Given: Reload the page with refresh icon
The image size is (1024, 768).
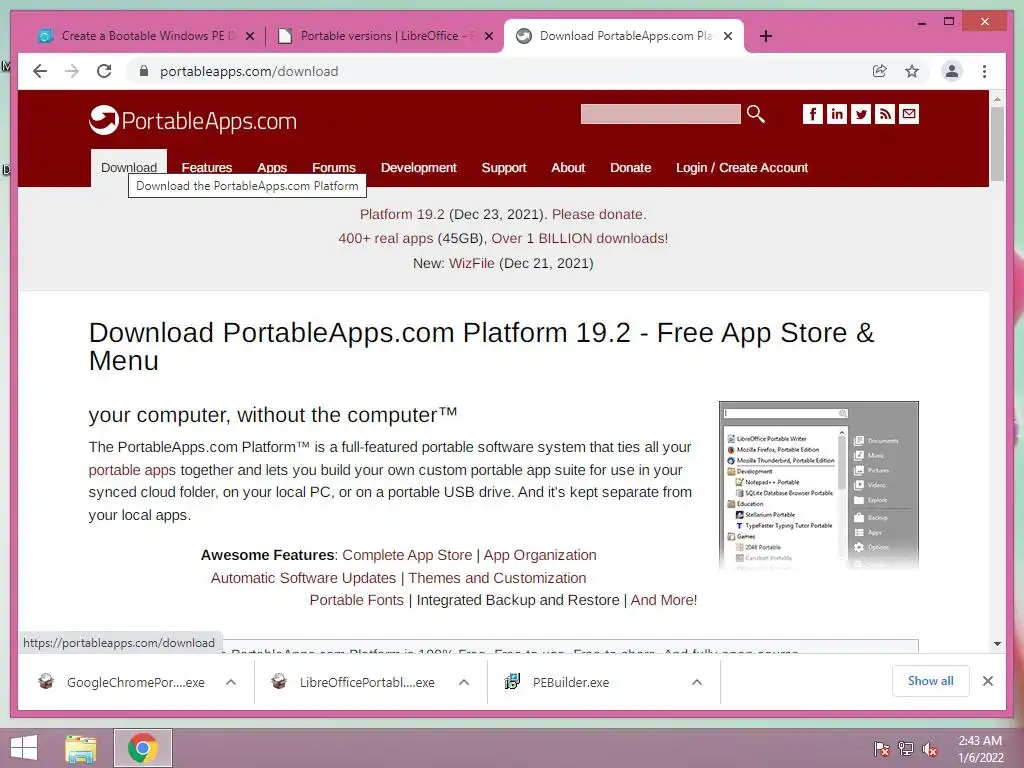Looking at the screenshot, I should [x=104, y=71].
